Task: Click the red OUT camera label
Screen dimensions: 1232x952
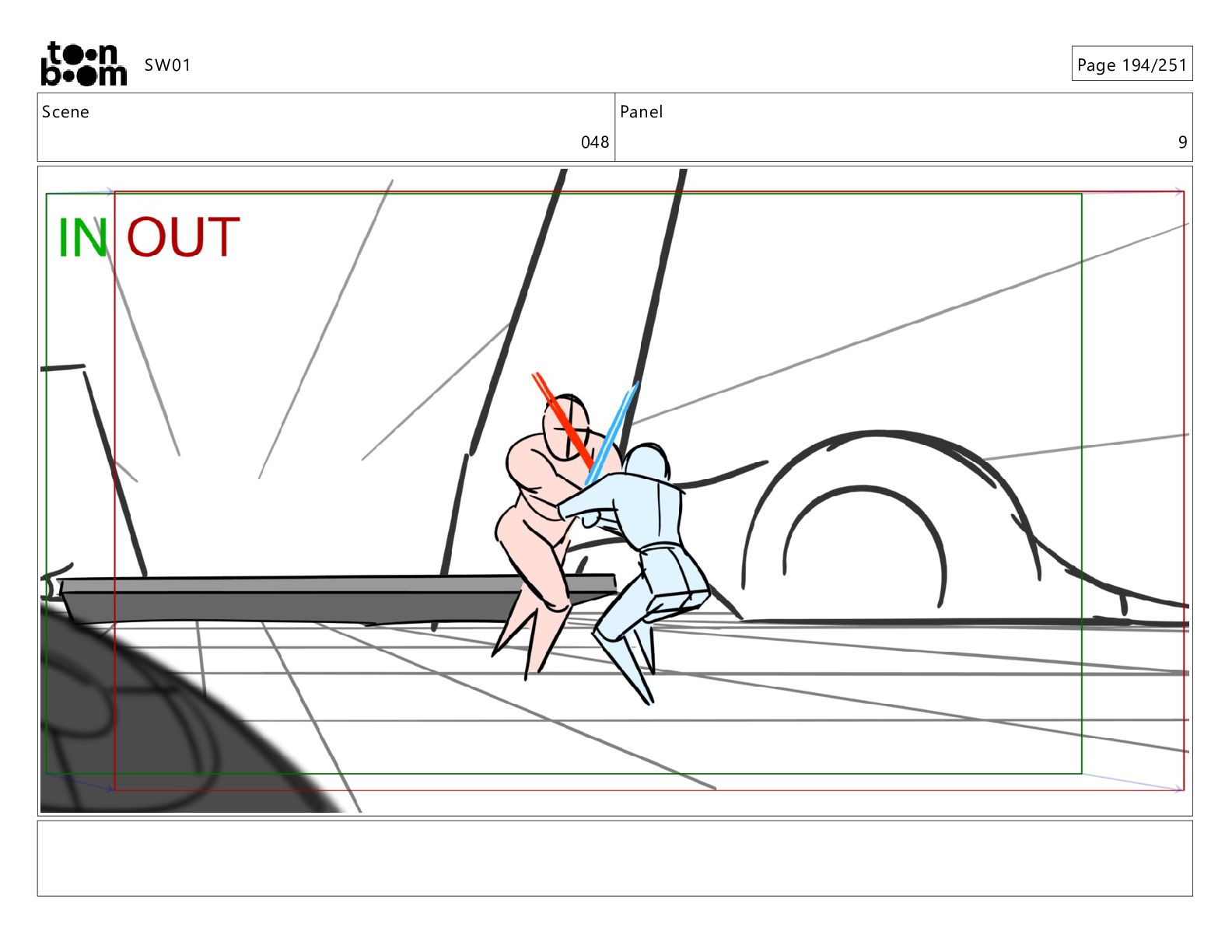Action: pyautogui.click(x=183, y=238)
